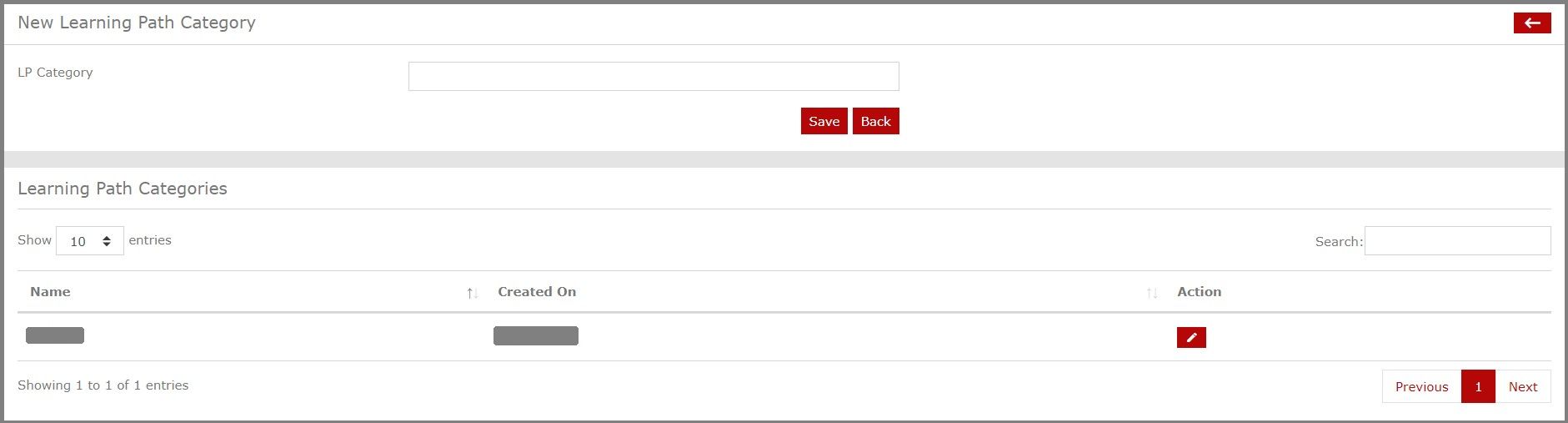The height and width of the screenshot is (423, 1568).
Task: Click the Created On sort arrows icon
Action: [x=1152, y=293]
